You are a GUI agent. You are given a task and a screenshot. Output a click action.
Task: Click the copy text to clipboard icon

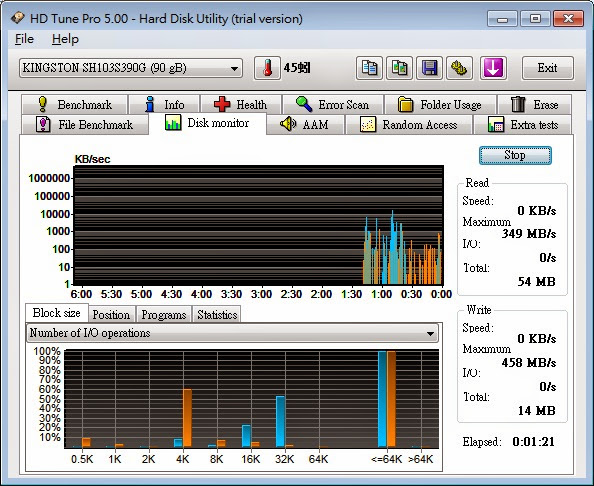[369, 68]
